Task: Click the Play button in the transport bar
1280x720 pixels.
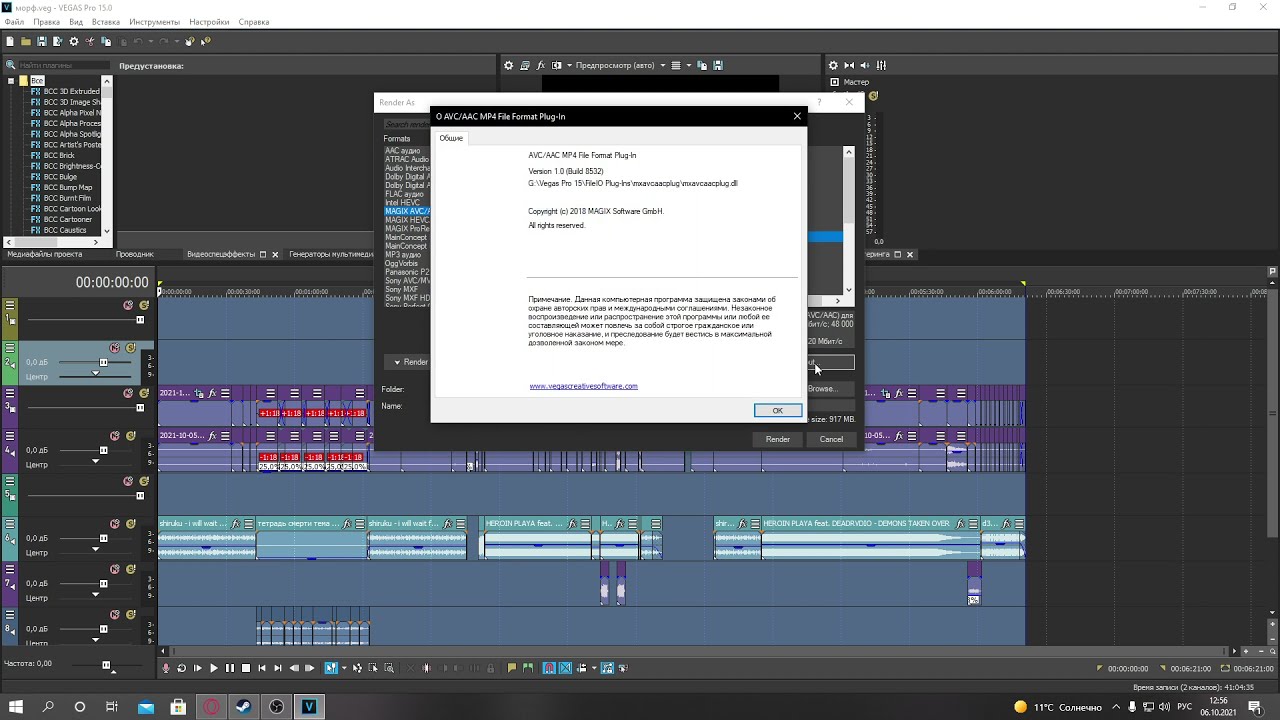Action: [x=213, y=668]
